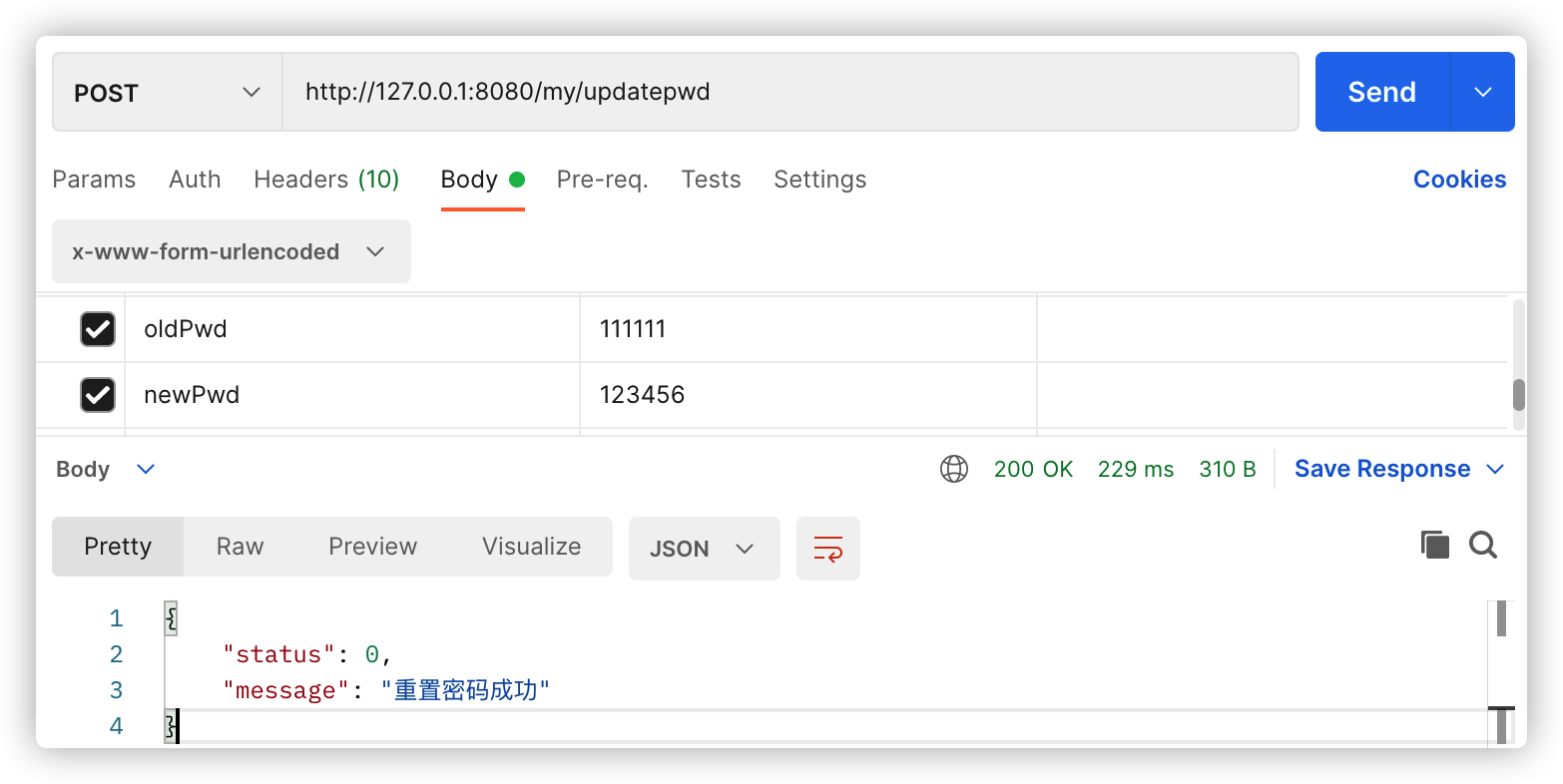Click the globe network info icon
The width and height of the screenshot is (1563, 784).
coord(954,469)
